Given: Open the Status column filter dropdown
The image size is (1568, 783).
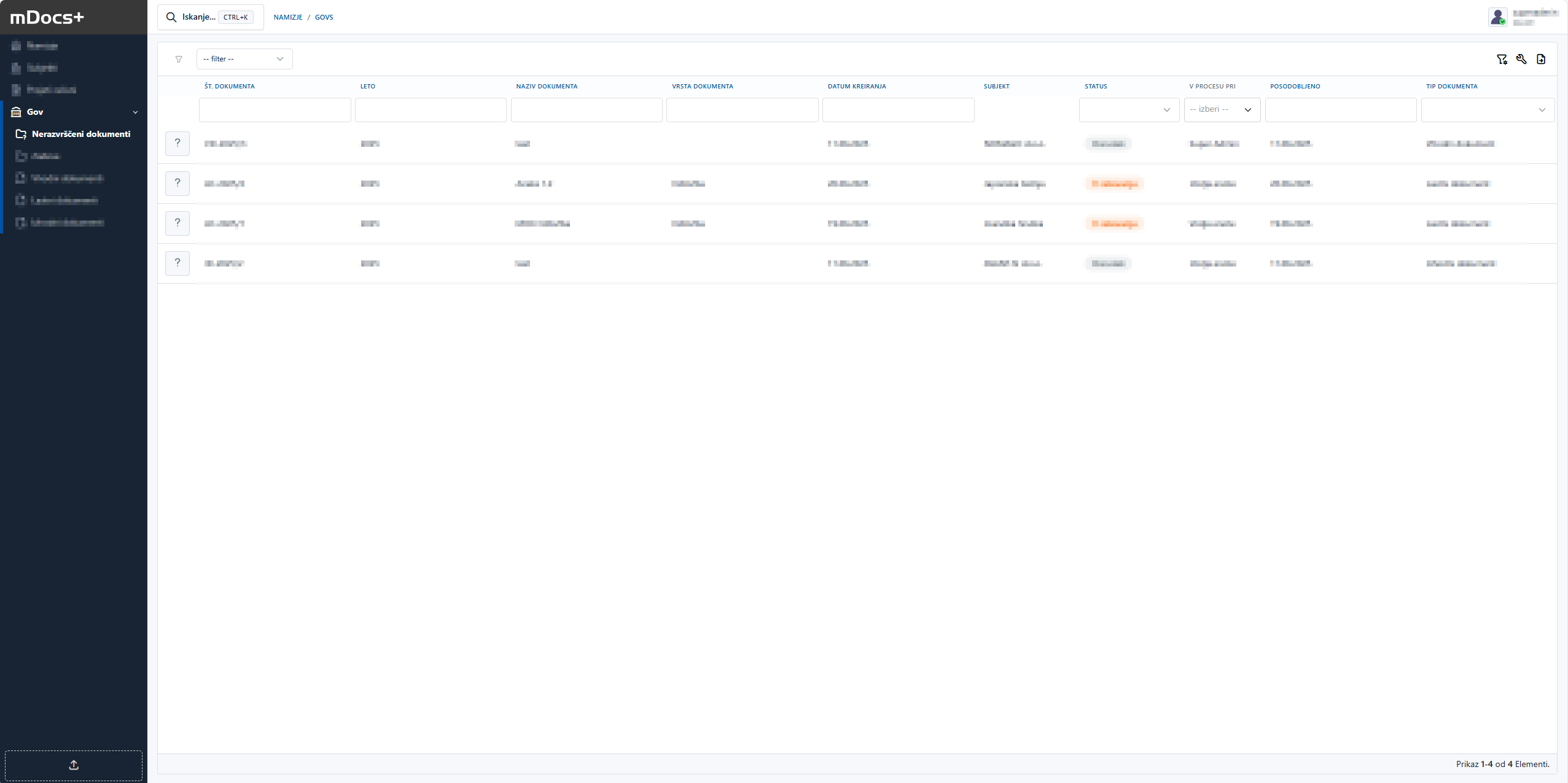Looking at the screenshot, I should [x=1129, y=110].
